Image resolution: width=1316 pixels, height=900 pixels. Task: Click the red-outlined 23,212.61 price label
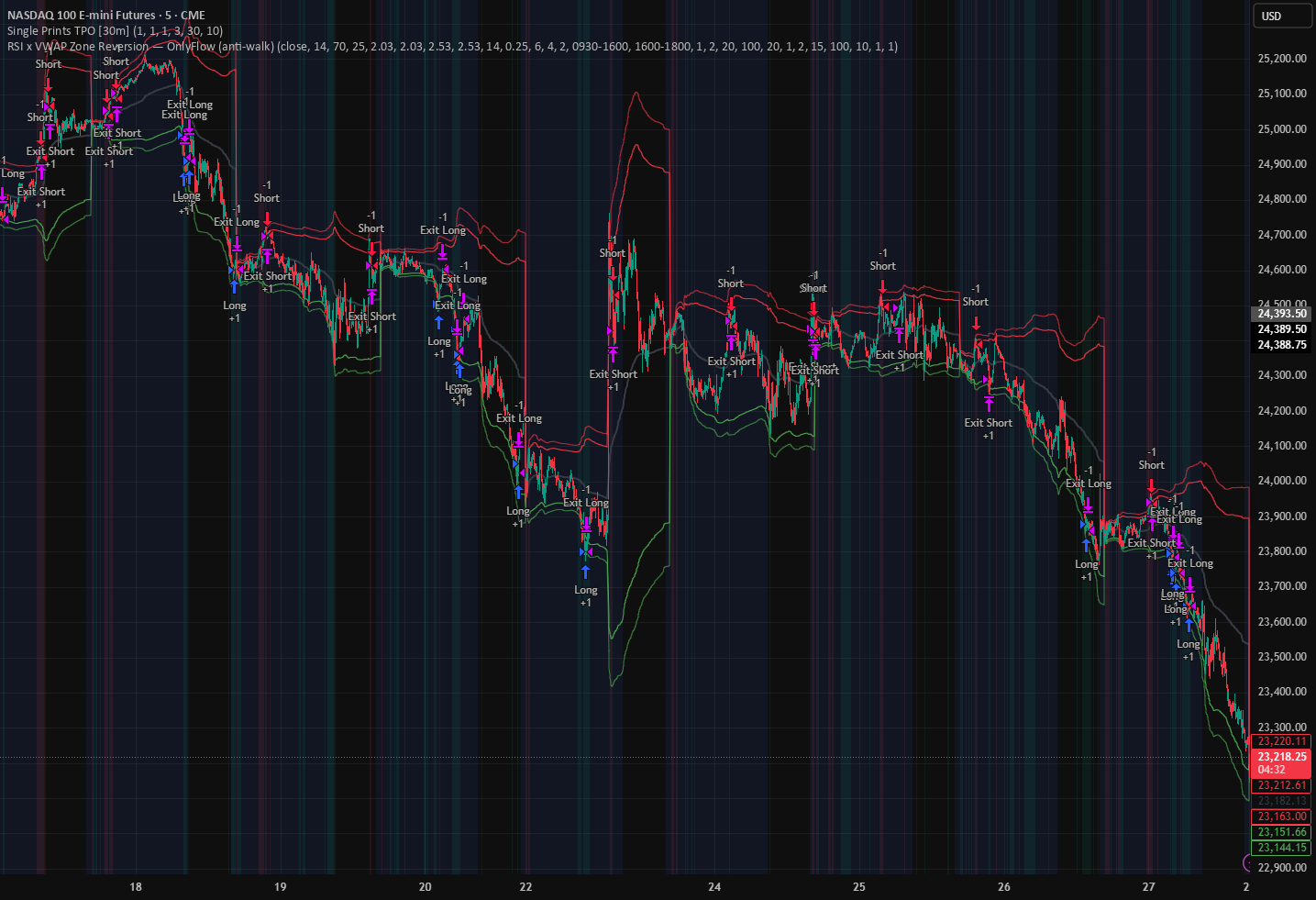(x=1282, y=785)
